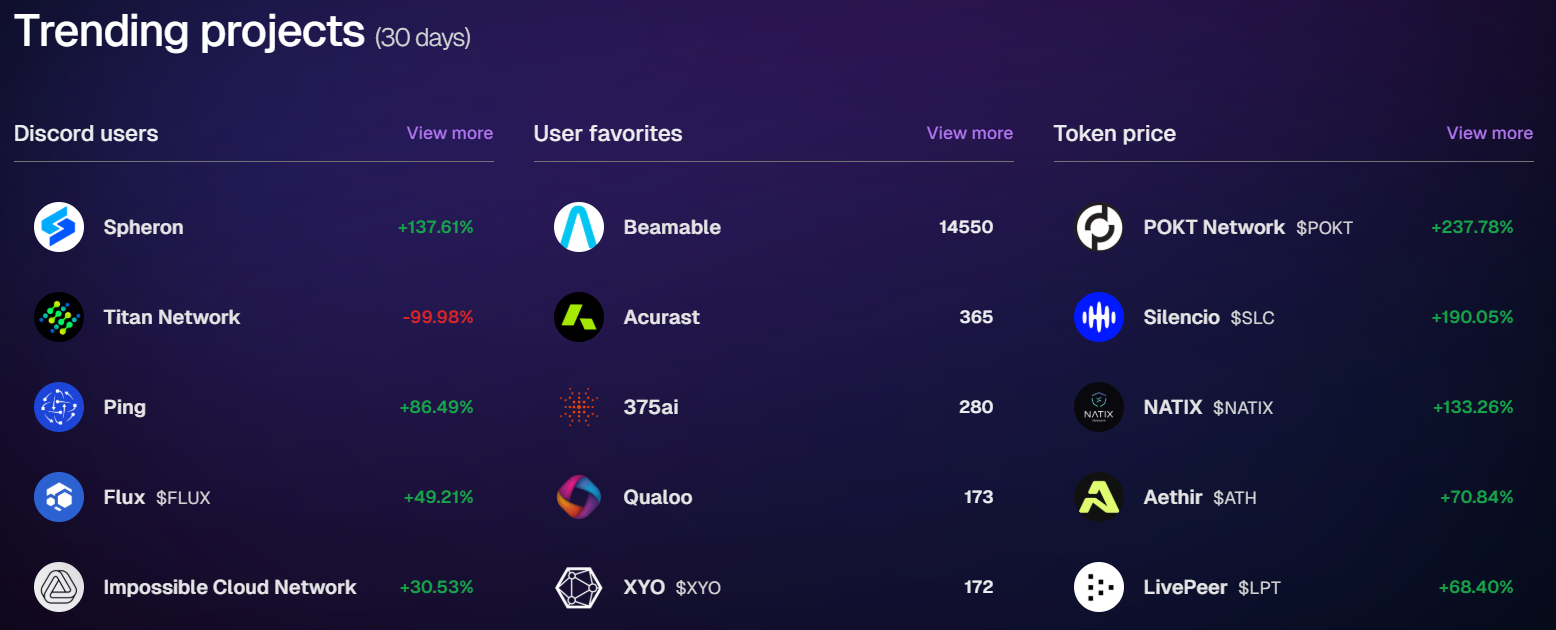Open Impossible Cloud Network triangle logo
Viewport: 1556px width, 630px height.
(59, 587)
